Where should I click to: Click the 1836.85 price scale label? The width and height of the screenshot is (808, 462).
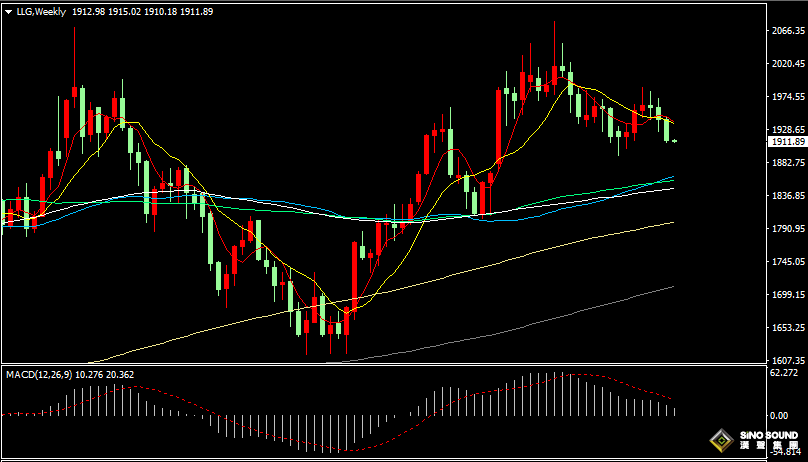[787, 196]
